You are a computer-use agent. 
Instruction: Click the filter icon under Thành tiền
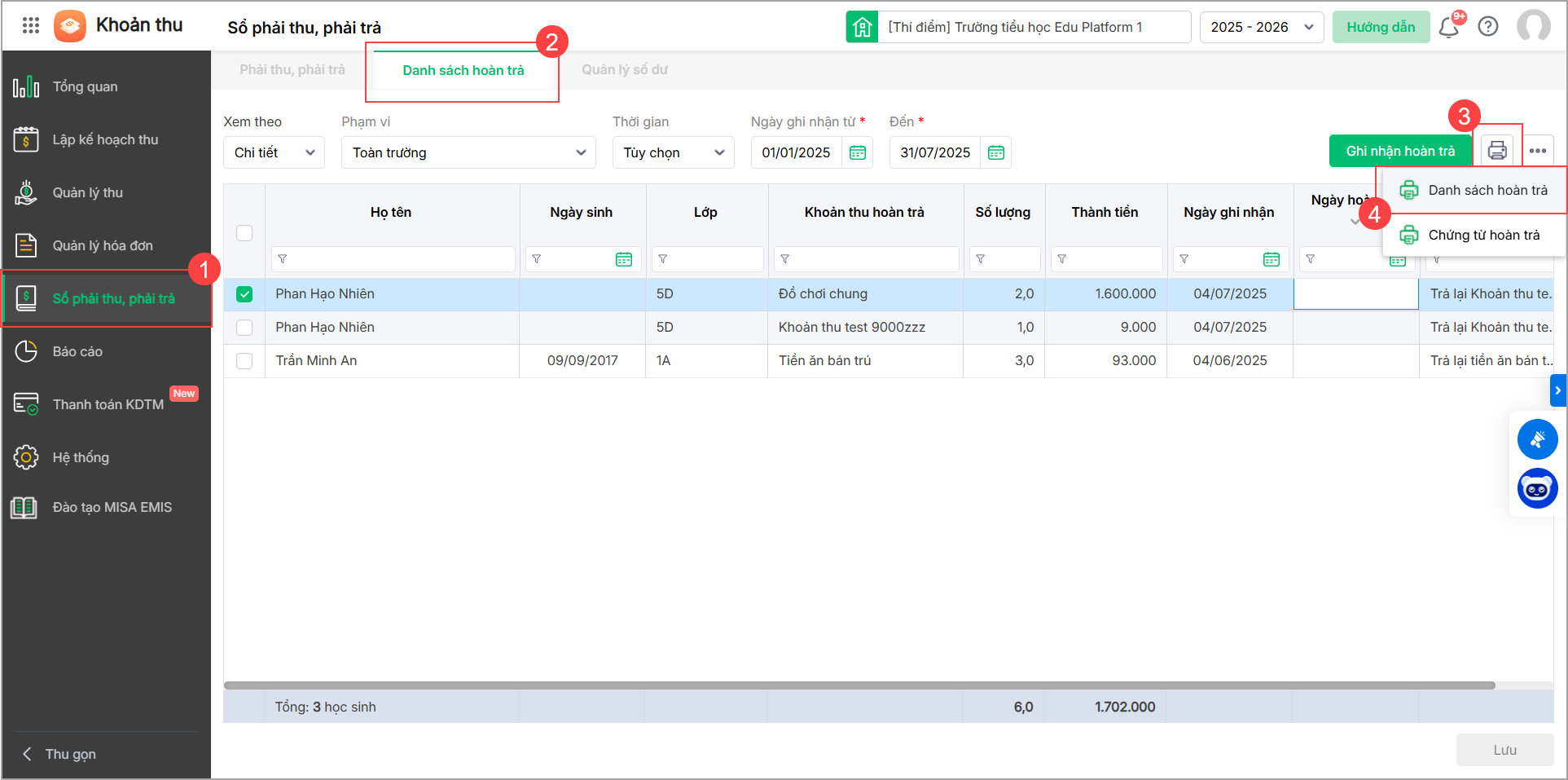pyautogui.click(x=1062, y=259)
